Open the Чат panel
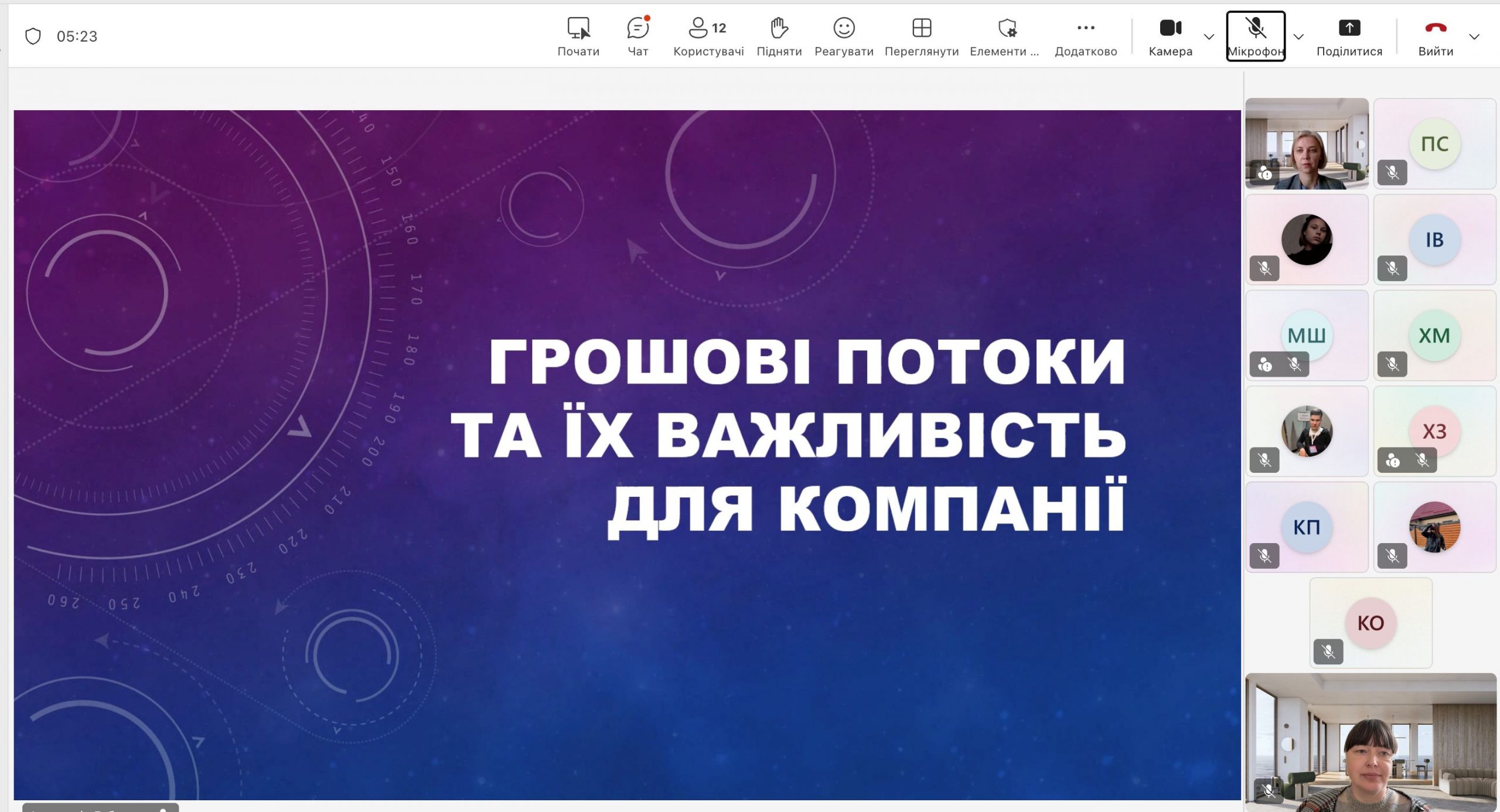This screenshot has height=812, width=1500. 637,35
